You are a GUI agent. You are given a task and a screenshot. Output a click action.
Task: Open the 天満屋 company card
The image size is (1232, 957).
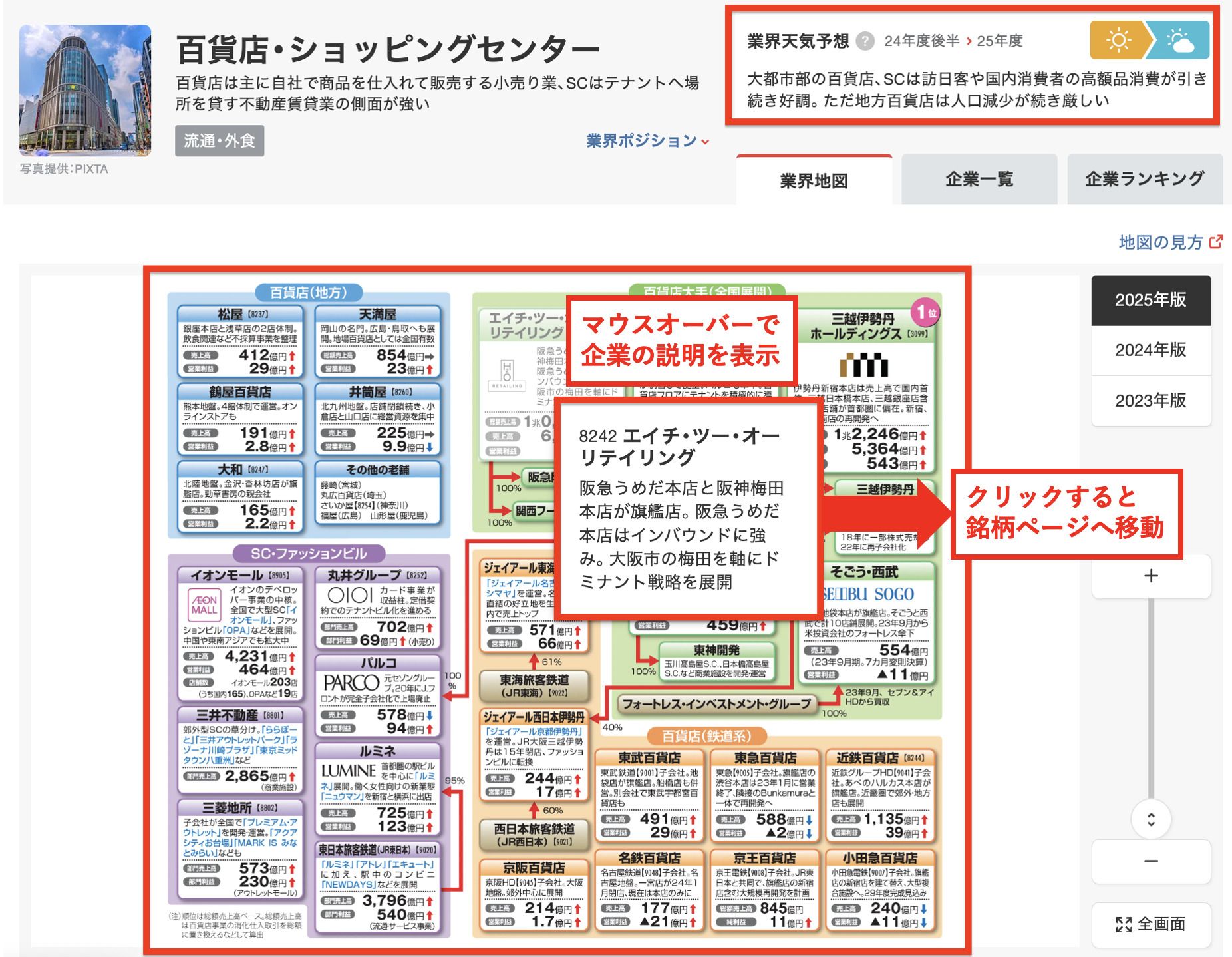(x=377, y=343)
